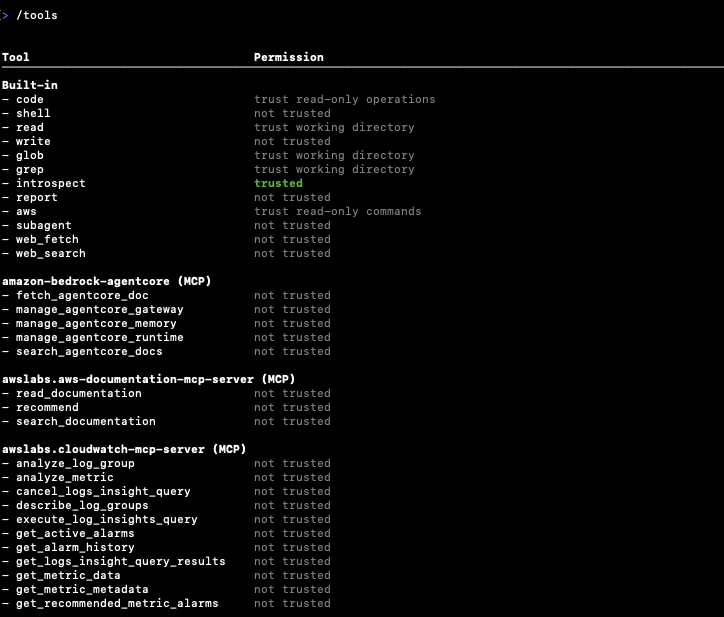Screen dimensions: 724x617
Task: Select cancel_logs_insight_query tool name
Action: click(103, 491)
